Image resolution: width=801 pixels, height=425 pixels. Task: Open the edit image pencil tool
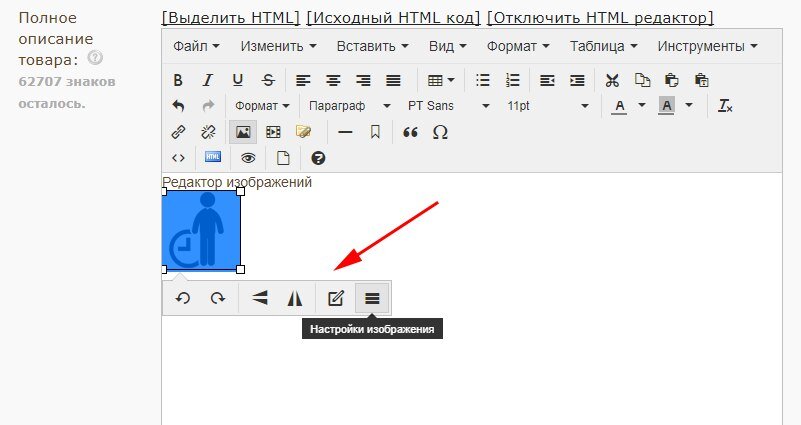click(x=336, y=298)
